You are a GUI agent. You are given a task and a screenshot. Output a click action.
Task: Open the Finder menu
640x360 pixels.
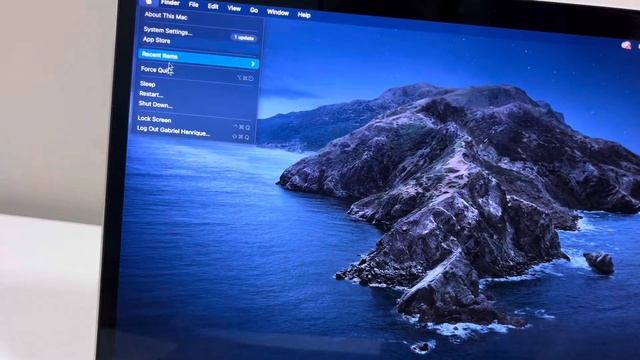[170, 2]
